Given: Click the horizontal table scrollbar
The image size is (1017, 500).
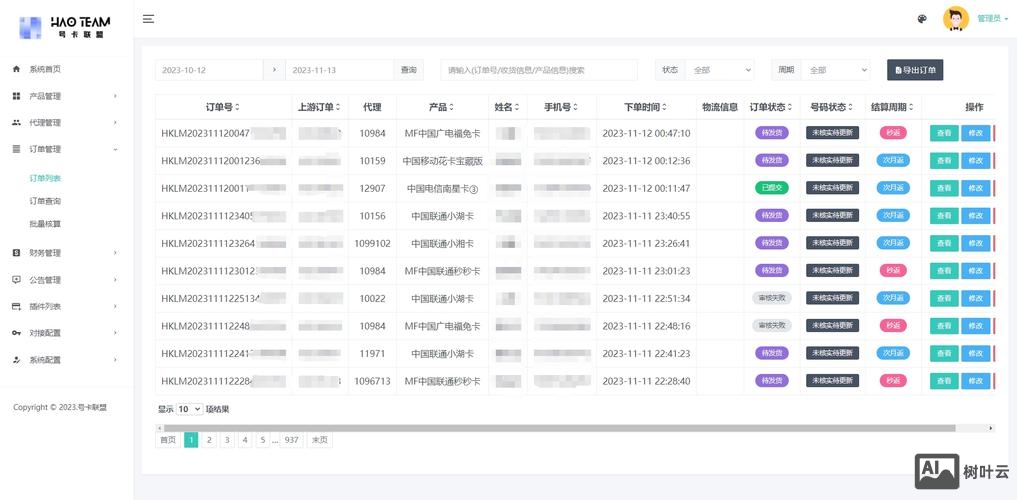Looking at the screenshot, I should [559, 428].
